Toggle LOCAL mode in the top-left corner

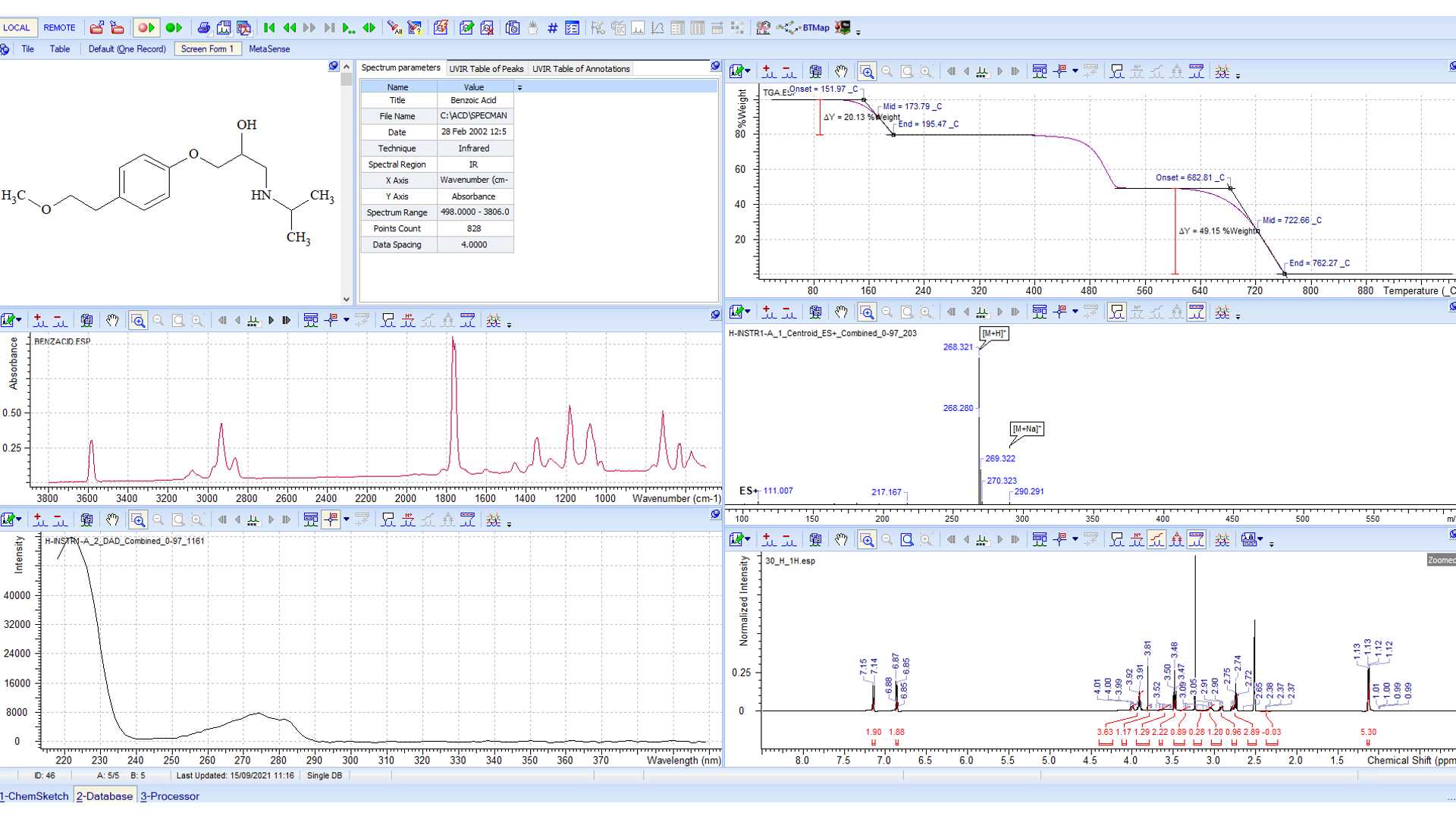coord(17,27)
